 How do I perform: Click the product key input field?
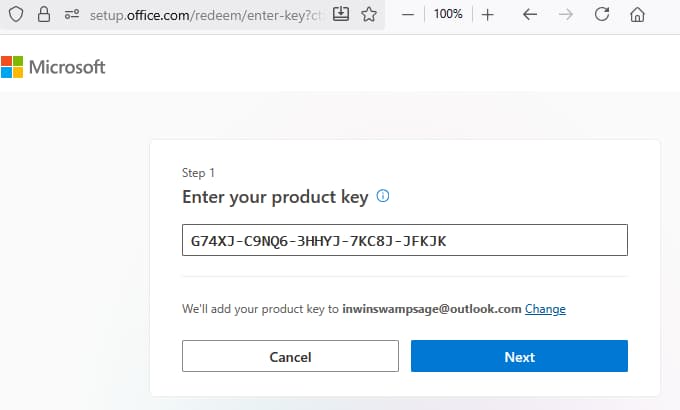(404, 240)
